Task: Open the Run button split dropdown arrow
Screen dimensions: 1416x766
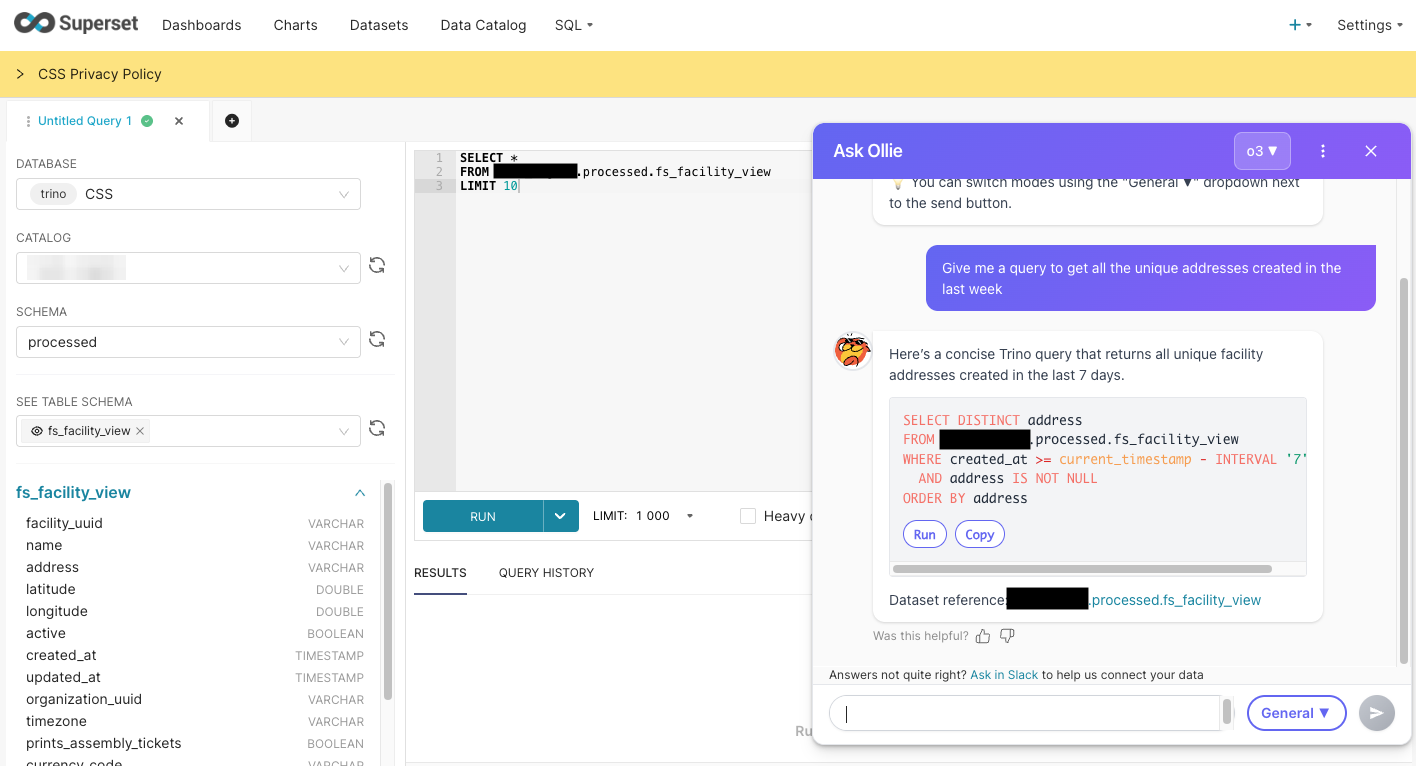Action: point(560,516)
